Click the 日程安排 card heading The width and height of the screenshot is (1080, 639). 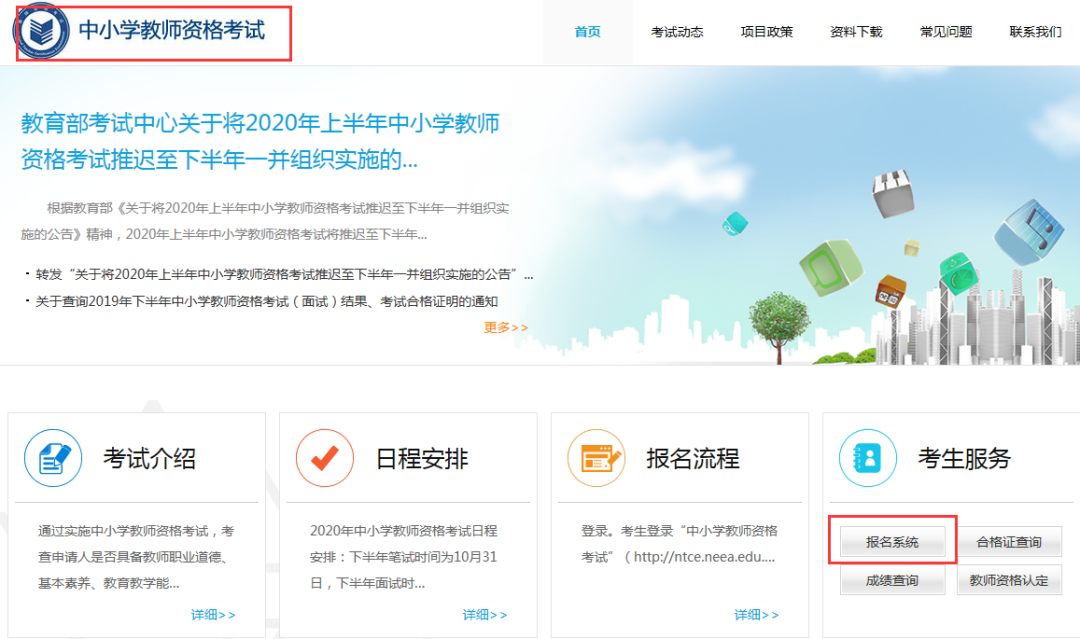[422, 459]
